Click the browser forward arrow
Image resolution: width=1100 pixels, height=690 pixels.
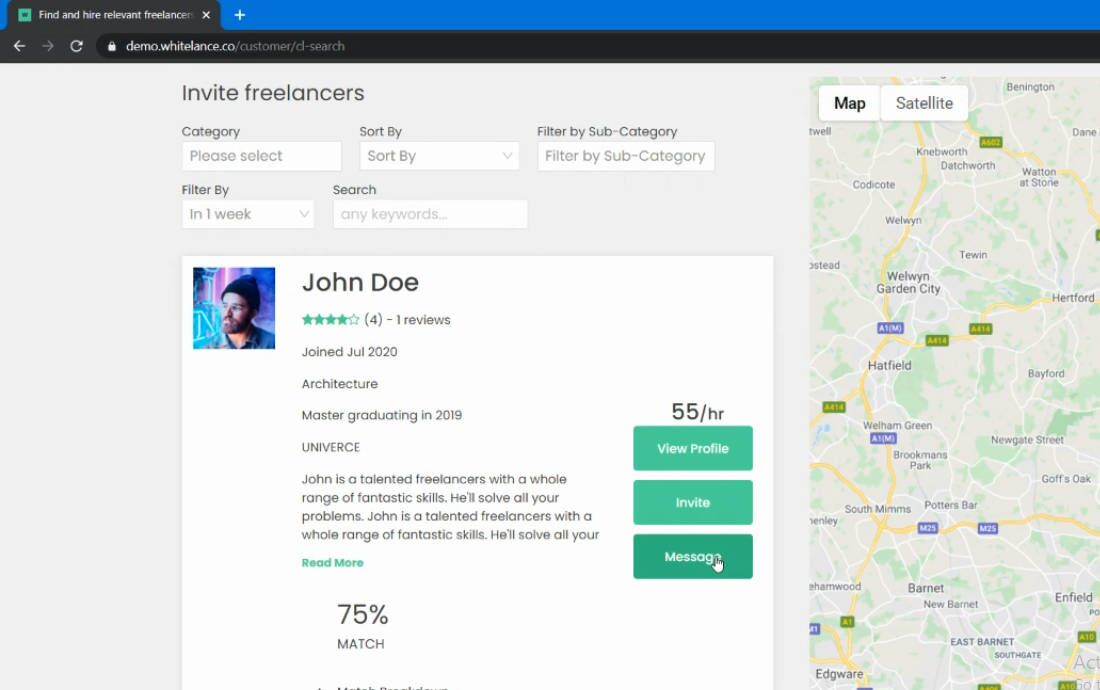[48, 46]
